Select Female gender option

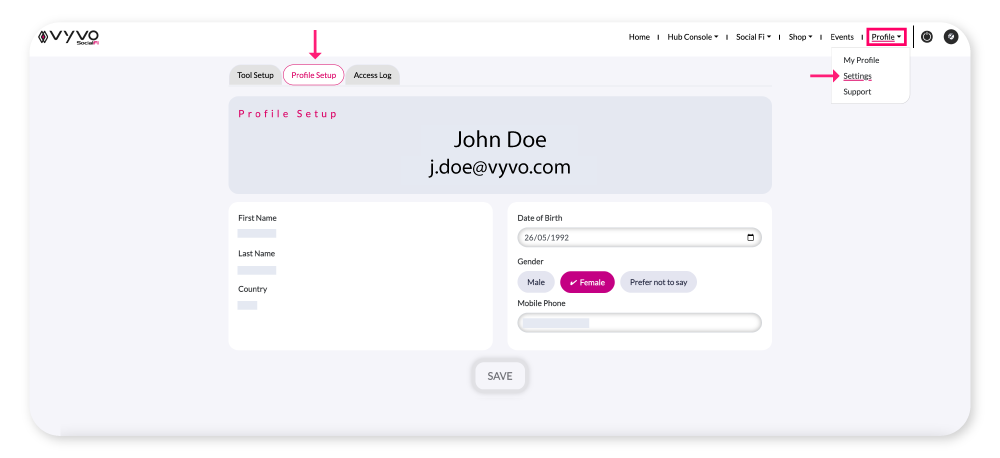(587, 282)
